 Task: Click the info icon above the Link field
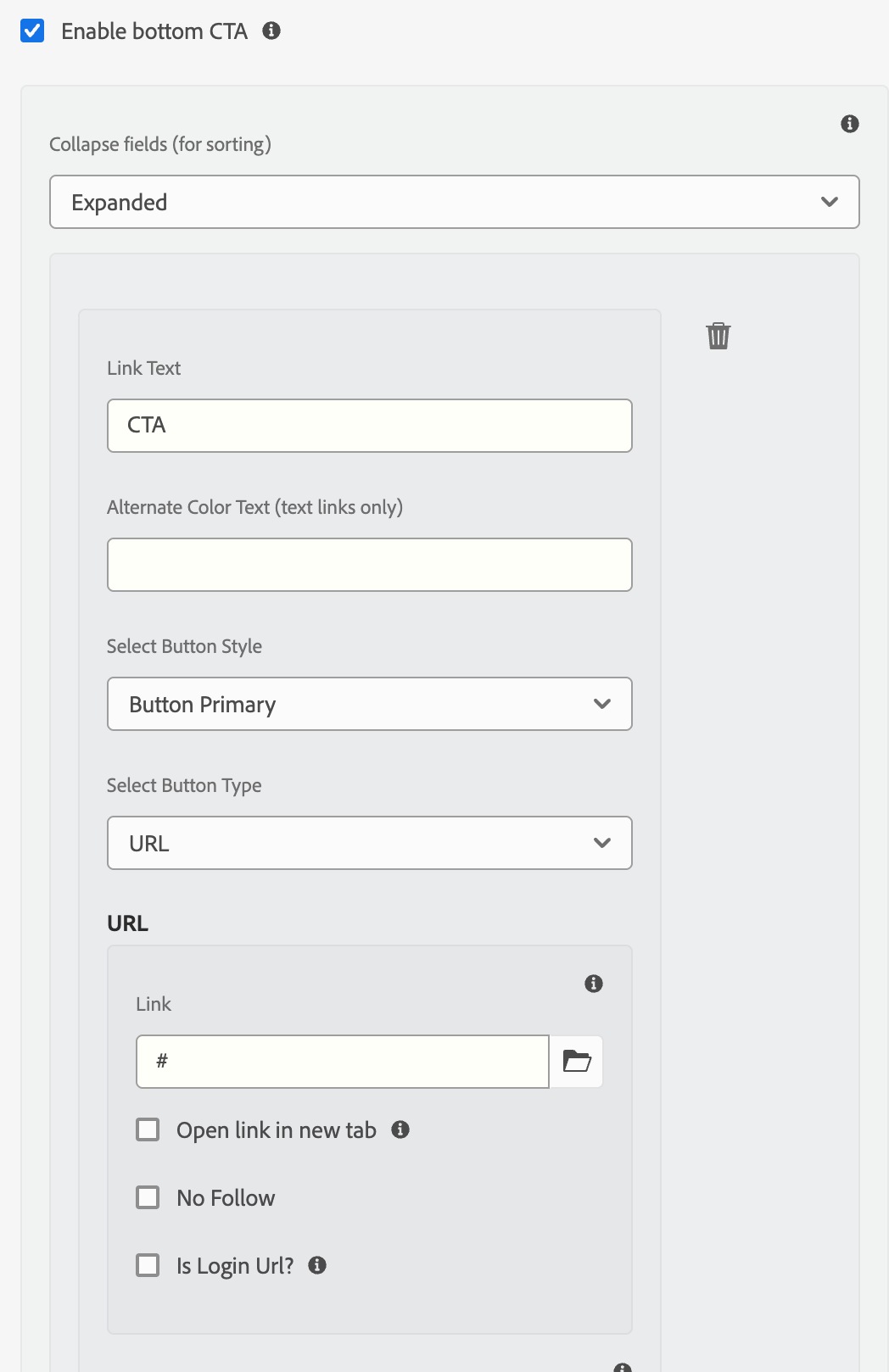point(594,983)
